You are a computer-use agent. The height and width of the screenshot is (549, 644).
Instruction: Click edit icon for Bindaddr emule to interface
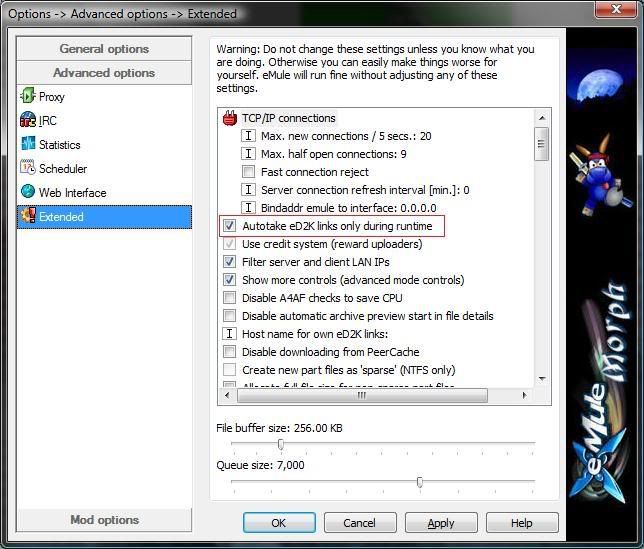coord(248,208)
